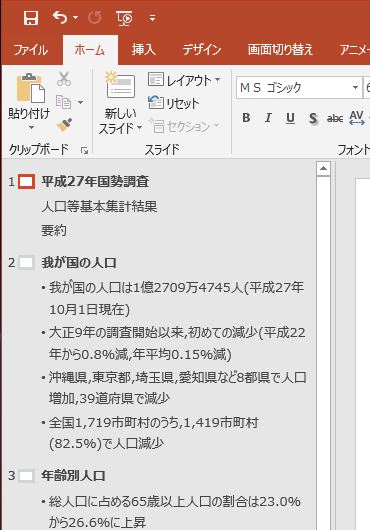The height and width of the screenshot is (530, 370).
Task: Click the リセット button
Action: point(174,103)
